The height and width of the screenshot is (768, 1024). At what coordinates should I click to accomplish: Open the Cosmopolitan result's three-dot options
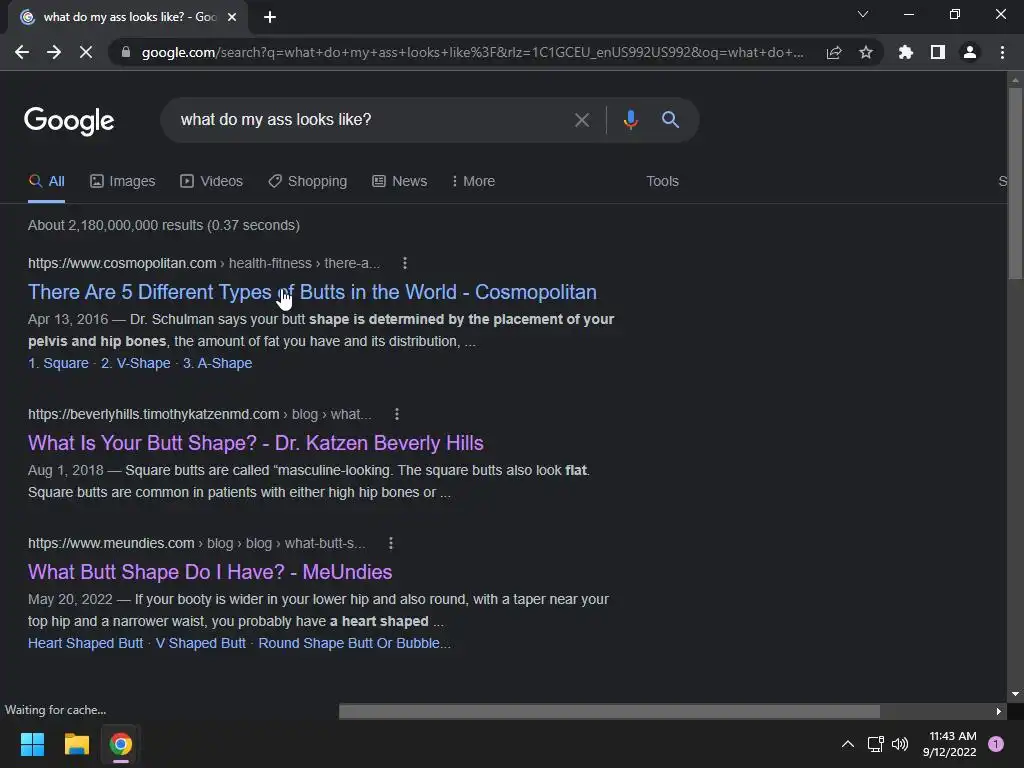tap(405, 263)
